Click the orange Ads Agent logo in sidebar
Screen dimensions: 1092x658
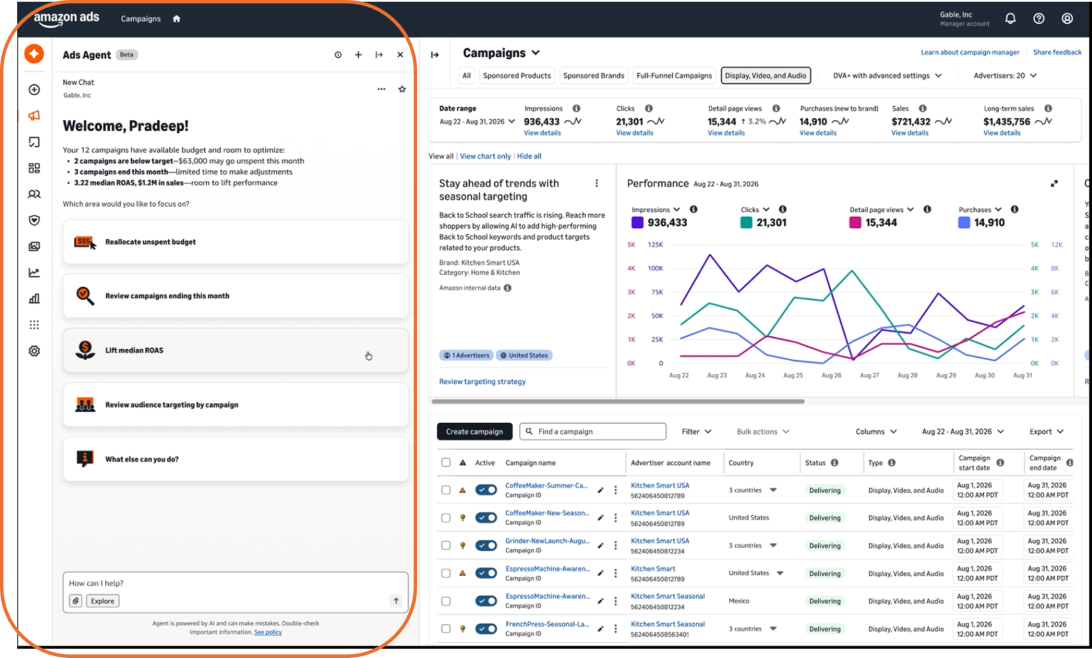[x=34, y=54]
